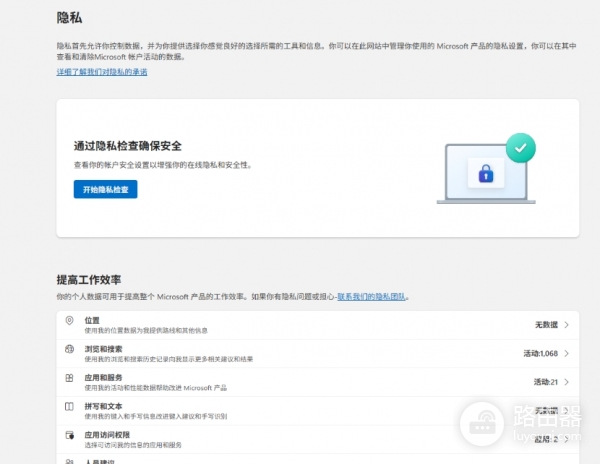Screen dimensions: 600x464
Task: Click the 通过隐私检查确保安全 heading
Action: (x=127, y=146)
